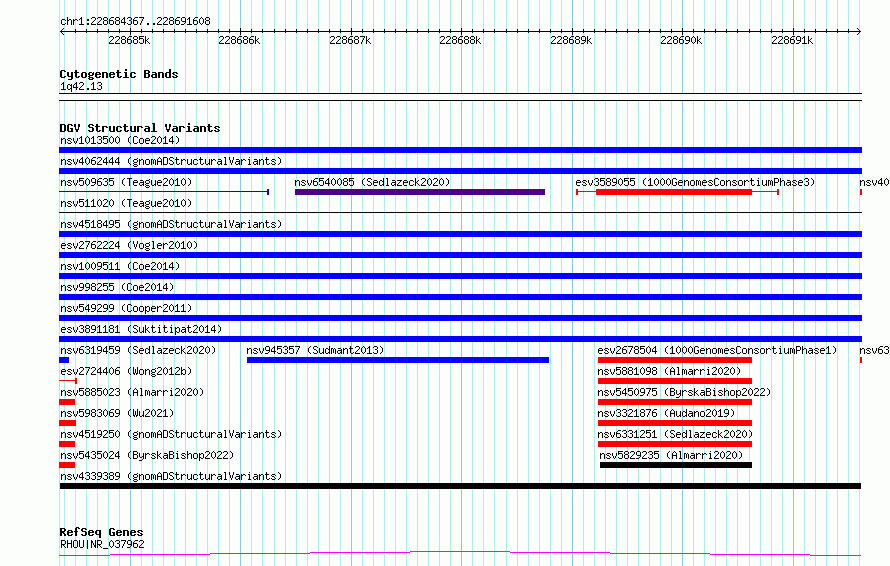
Task: Click the RHOU|NR_037962 gene label
Action: point(102,544)
